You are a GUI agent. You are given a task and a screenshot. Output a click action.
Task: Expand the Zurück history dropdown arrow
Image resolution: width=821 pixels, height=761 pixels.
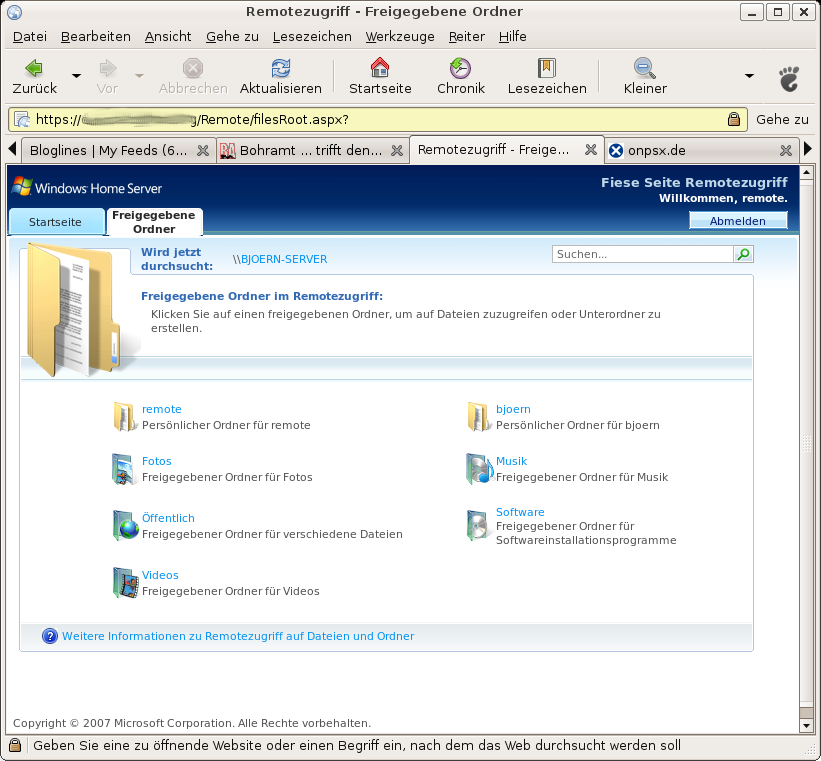pyautogui.click(x=77, y=76)
